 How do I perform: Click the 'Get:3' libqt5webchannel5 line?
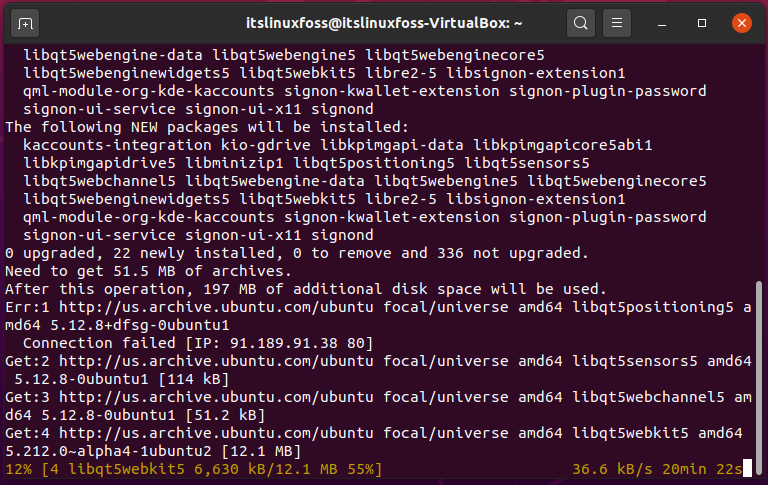click(x=378, y=397)
